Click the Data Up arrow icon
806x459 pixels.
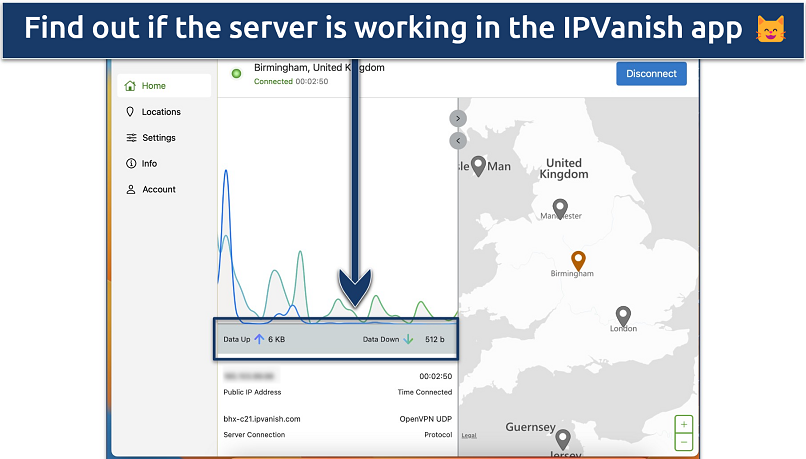tap(259, 340)
